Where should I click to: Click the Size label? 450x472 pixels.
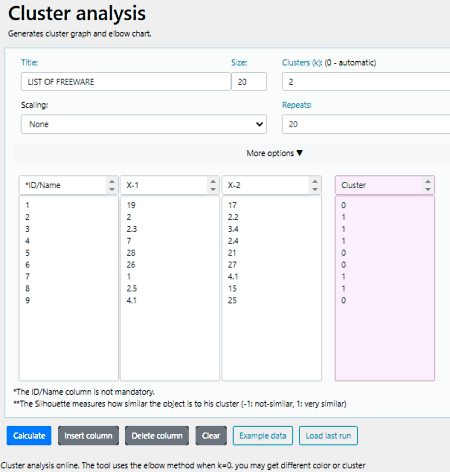[x=239, y=63]
